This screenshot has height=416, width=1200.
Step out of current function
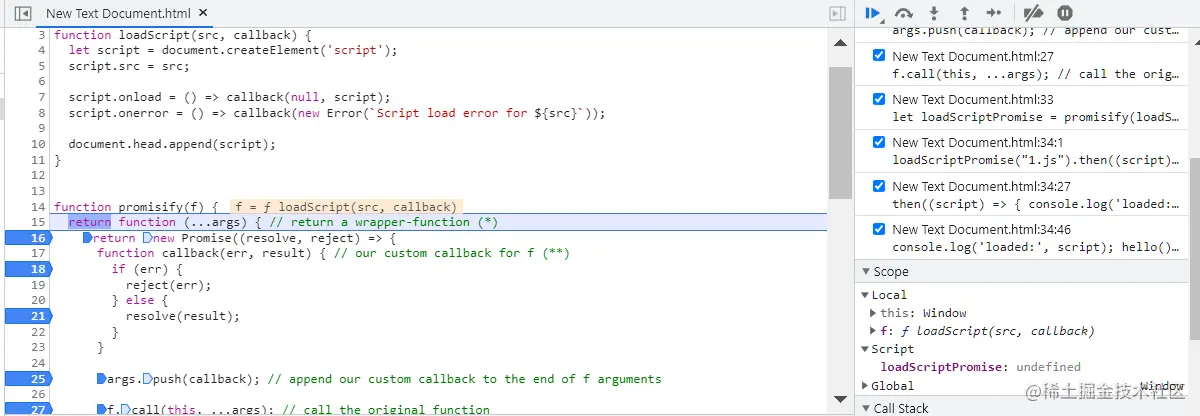point(964,13)
